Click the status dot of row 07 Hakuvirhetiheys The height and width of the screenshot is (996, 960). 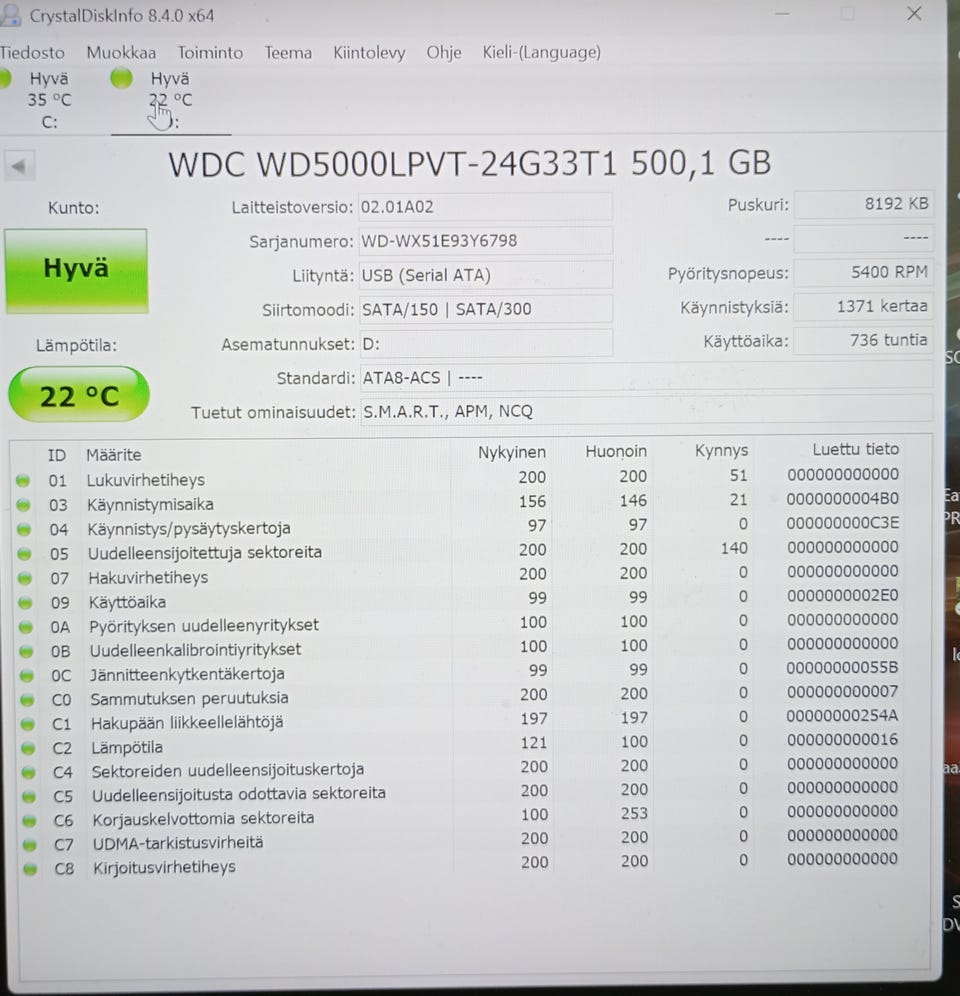[x=25, y=578]
